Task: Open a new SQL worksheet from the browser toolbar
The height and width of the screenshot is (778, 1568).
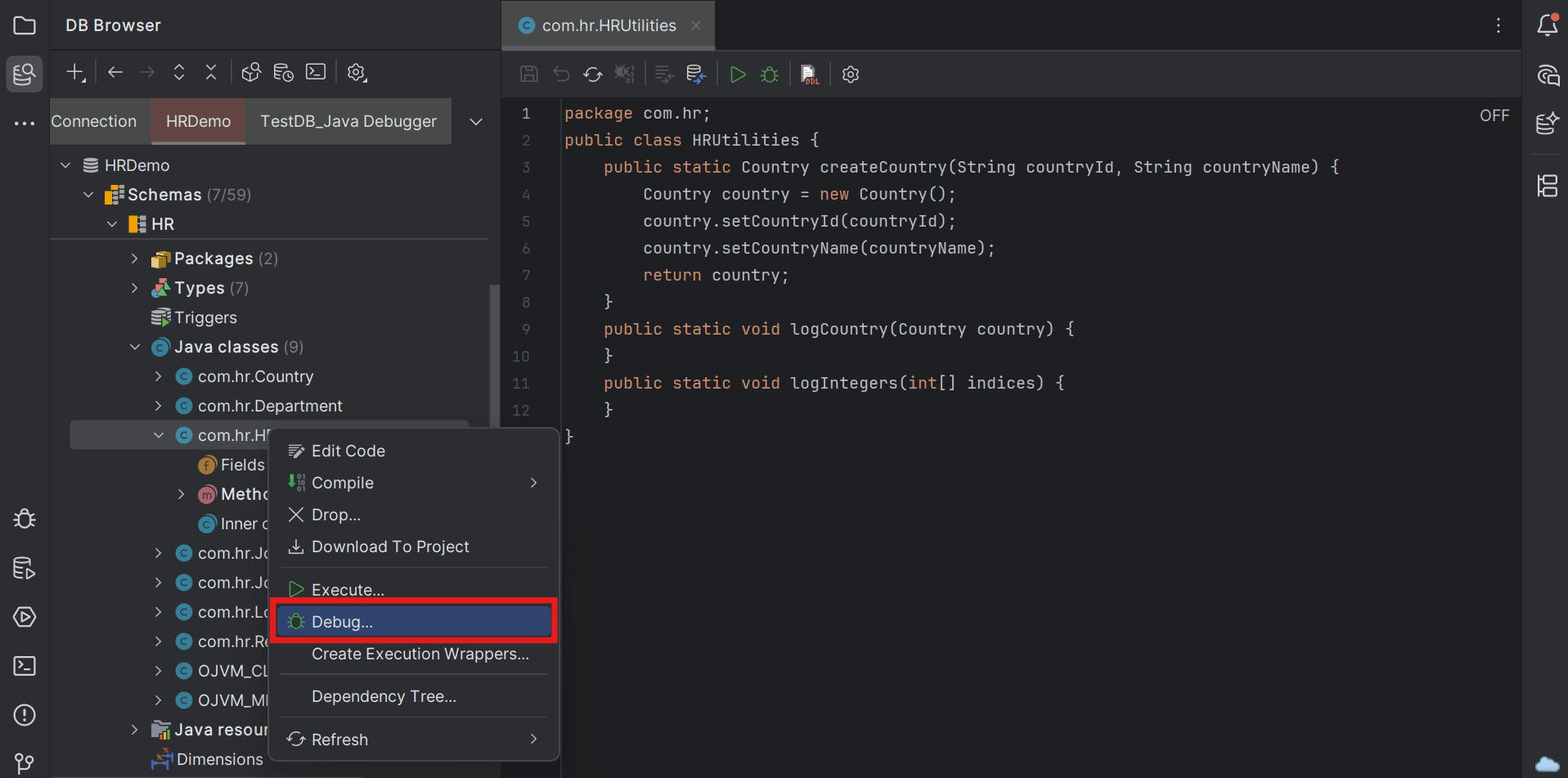Action: [316, 72]
